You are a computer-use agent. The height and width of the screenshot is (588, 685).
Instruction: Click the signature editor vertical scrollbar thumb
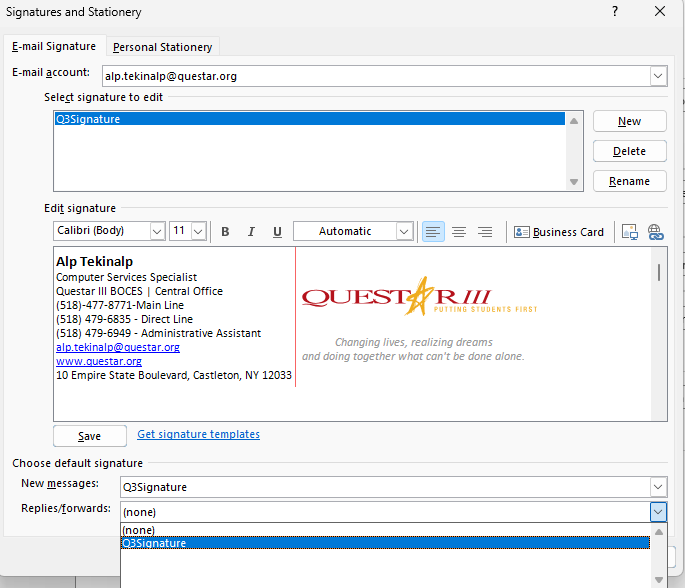[x=659, y=272]
